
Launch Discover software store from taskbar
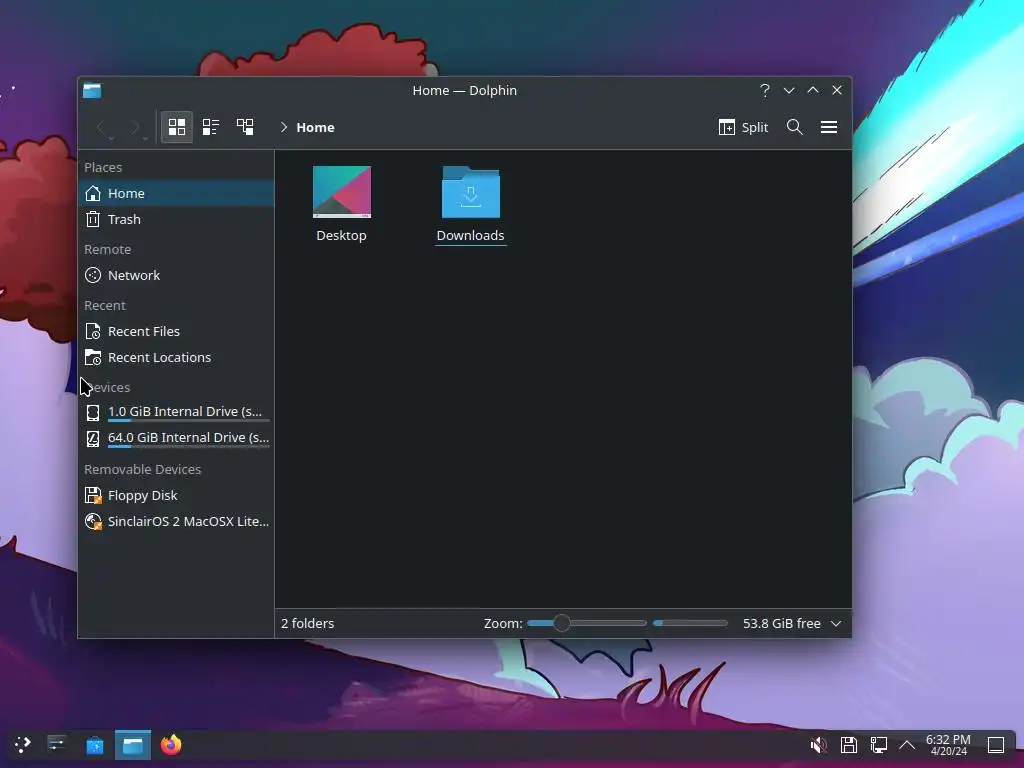point(95,745)
